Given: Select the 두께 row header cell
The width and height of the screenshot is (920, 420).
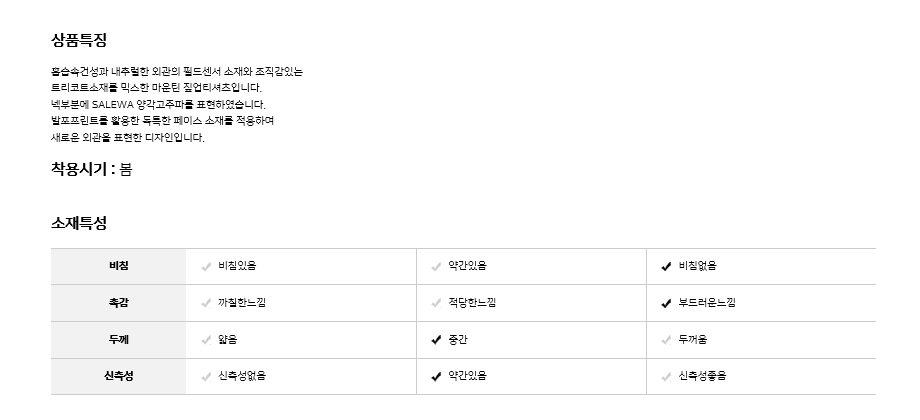Looking at the screenshot, I should [118, 340].
